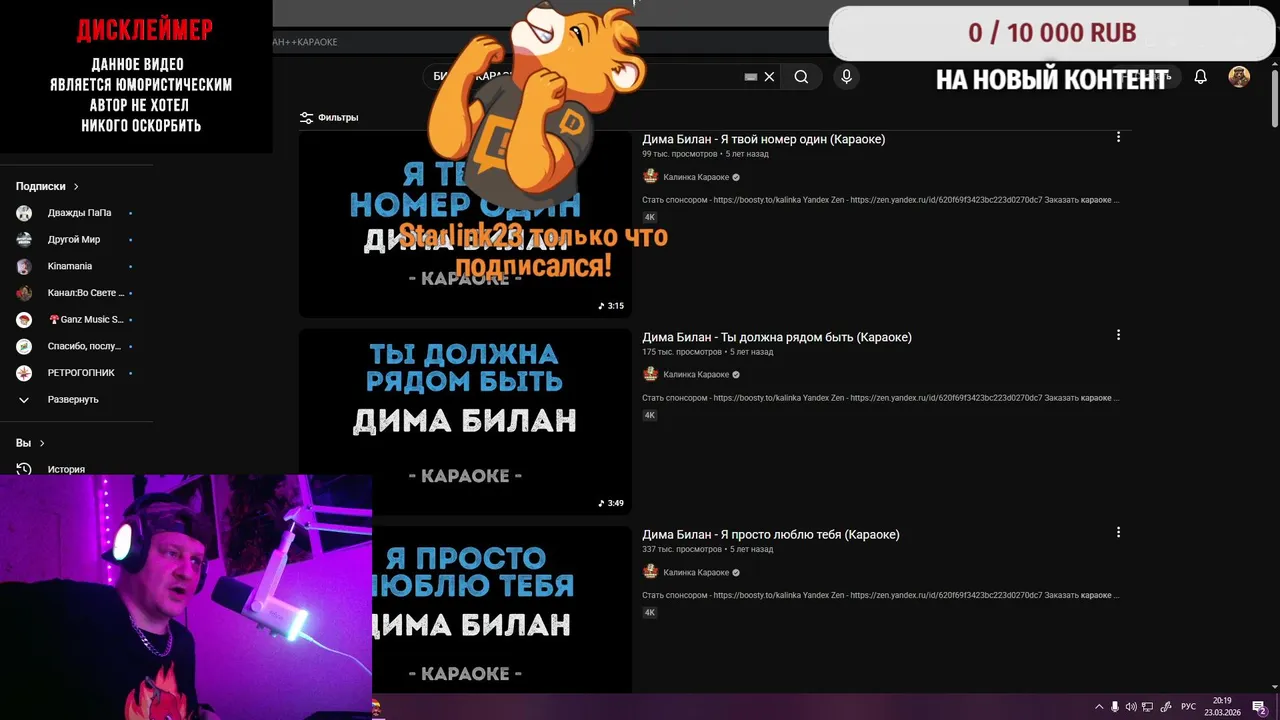The height and width of the screenshot is (720, 1280).
Task: Open YouTube notifications bell
Action: pyautogui.click(x=1201, y=77)
